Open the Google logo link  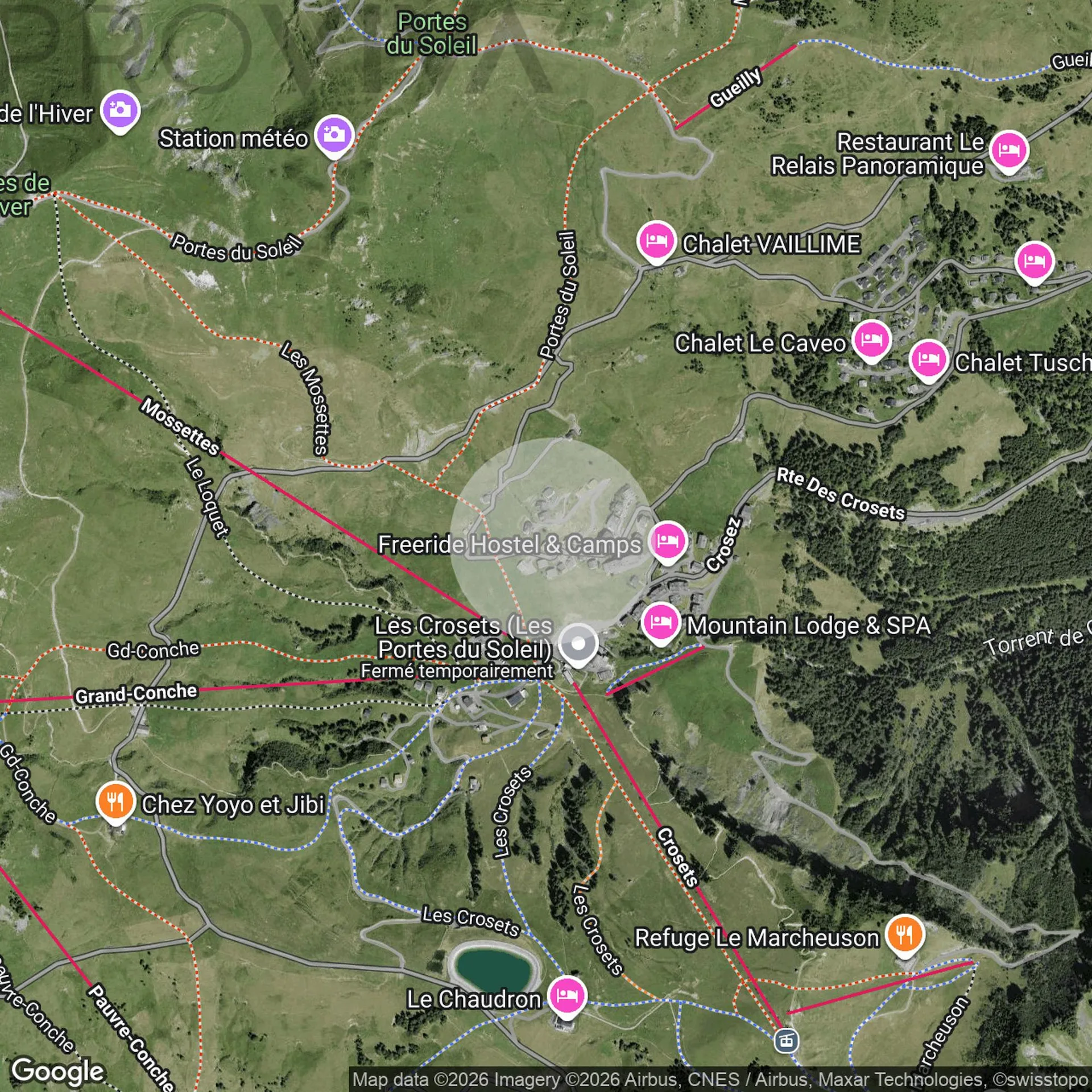[x=58, y=1070]
